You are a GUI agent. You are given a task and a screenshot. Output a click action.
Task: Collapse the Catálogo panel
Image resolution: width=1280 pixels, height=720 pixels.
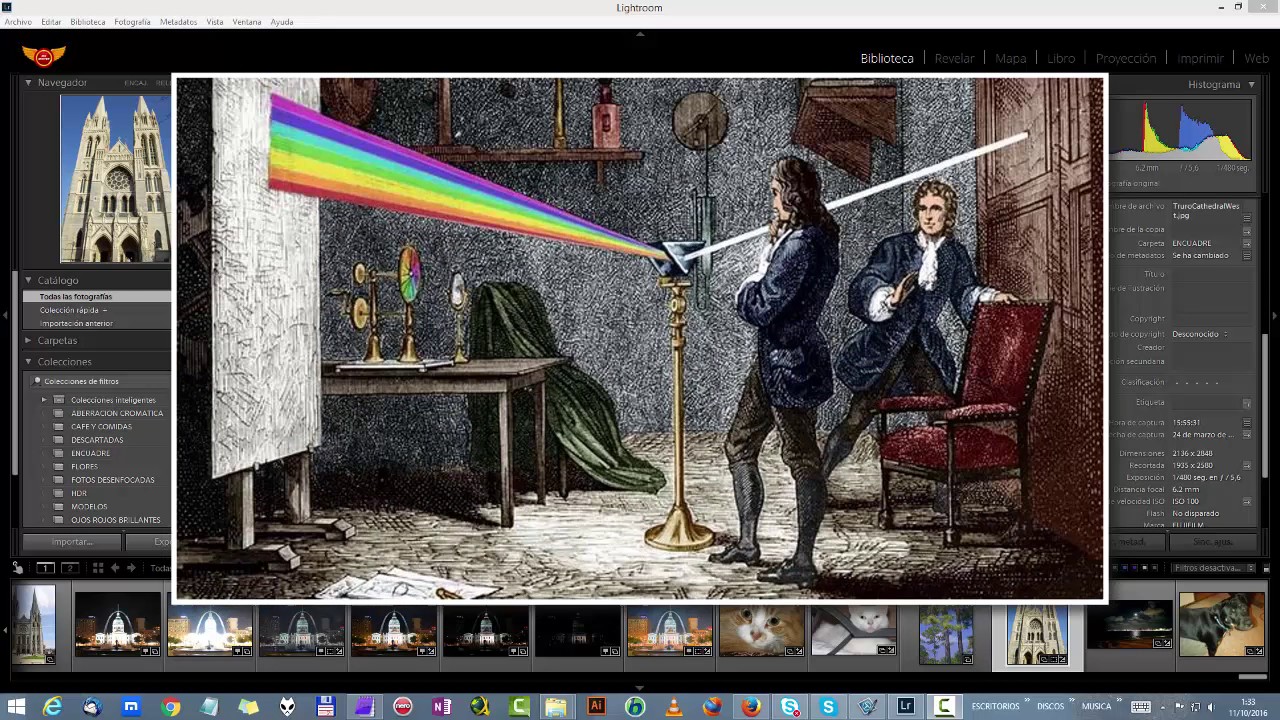tap(29, 280)
